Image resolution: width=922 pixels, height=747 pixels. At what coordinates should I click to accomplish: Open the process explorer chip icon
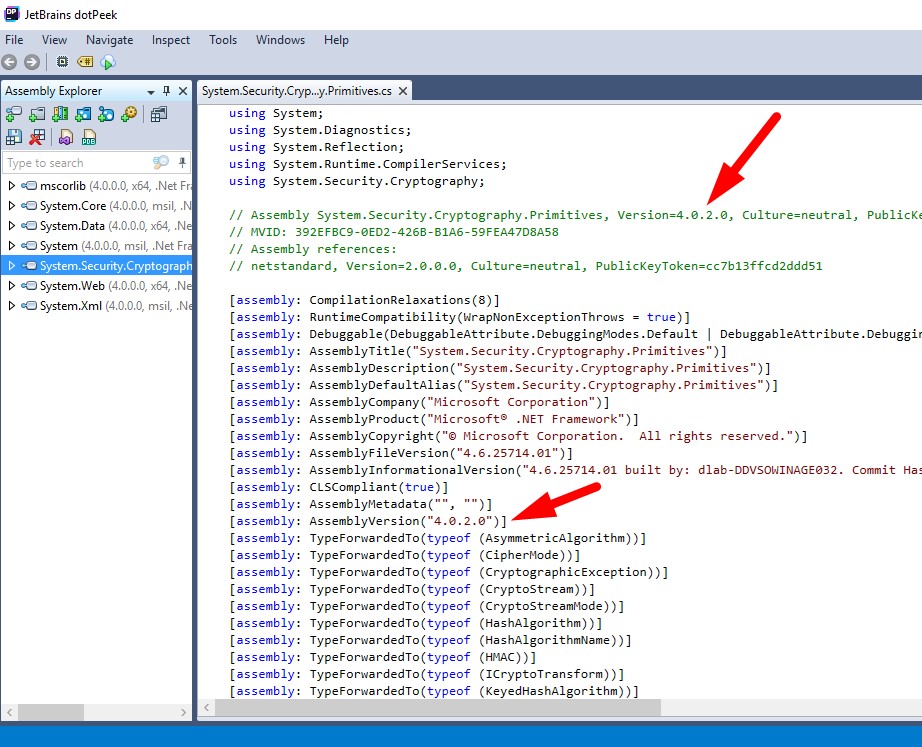(62, 61)
